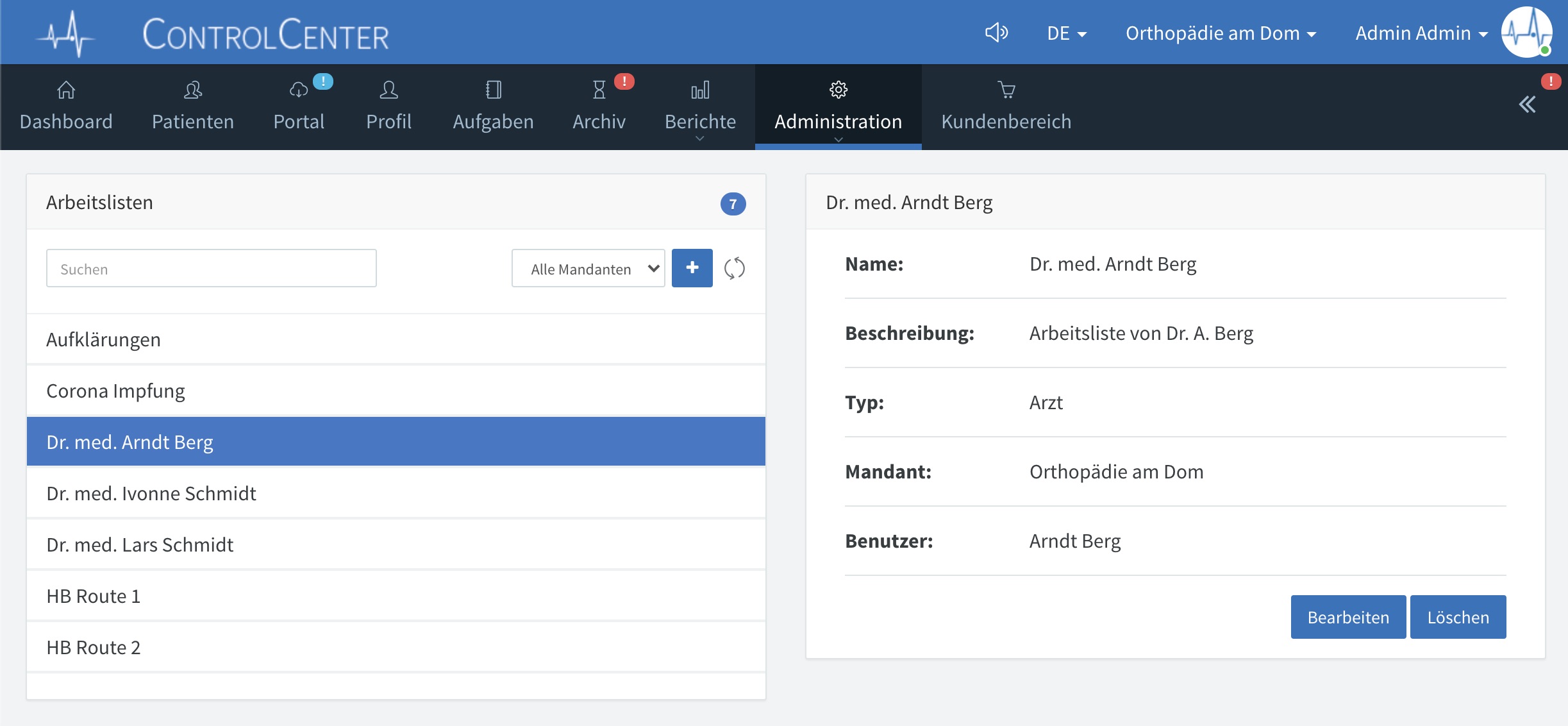Click the Suchen search field
Screen dimensions: 1568x726
click(211, 269)
